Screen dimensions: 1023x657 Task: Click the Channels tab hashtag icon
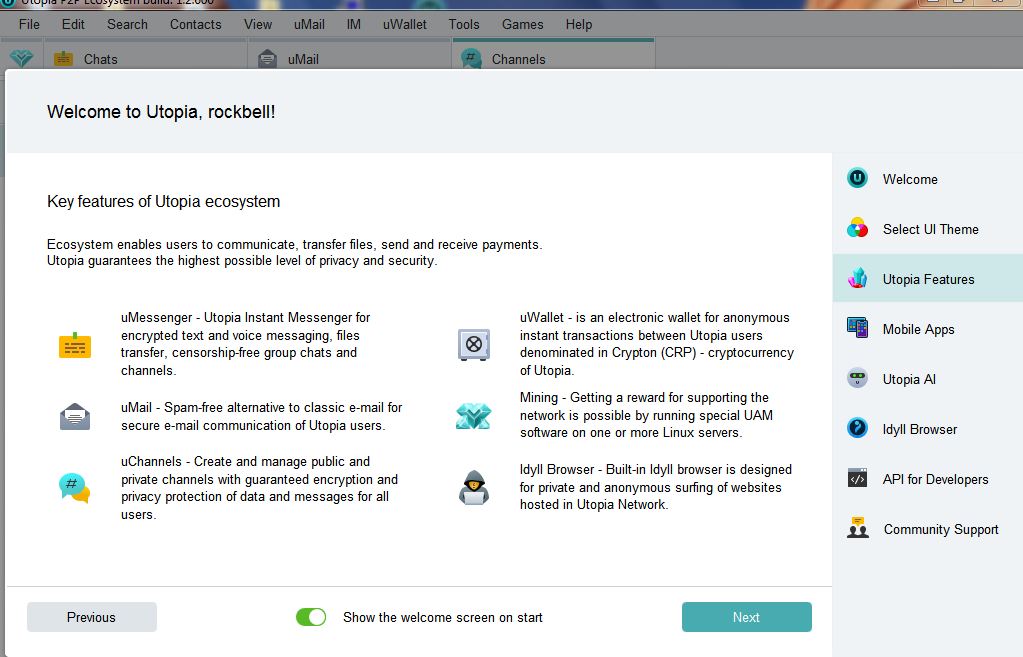471,58
